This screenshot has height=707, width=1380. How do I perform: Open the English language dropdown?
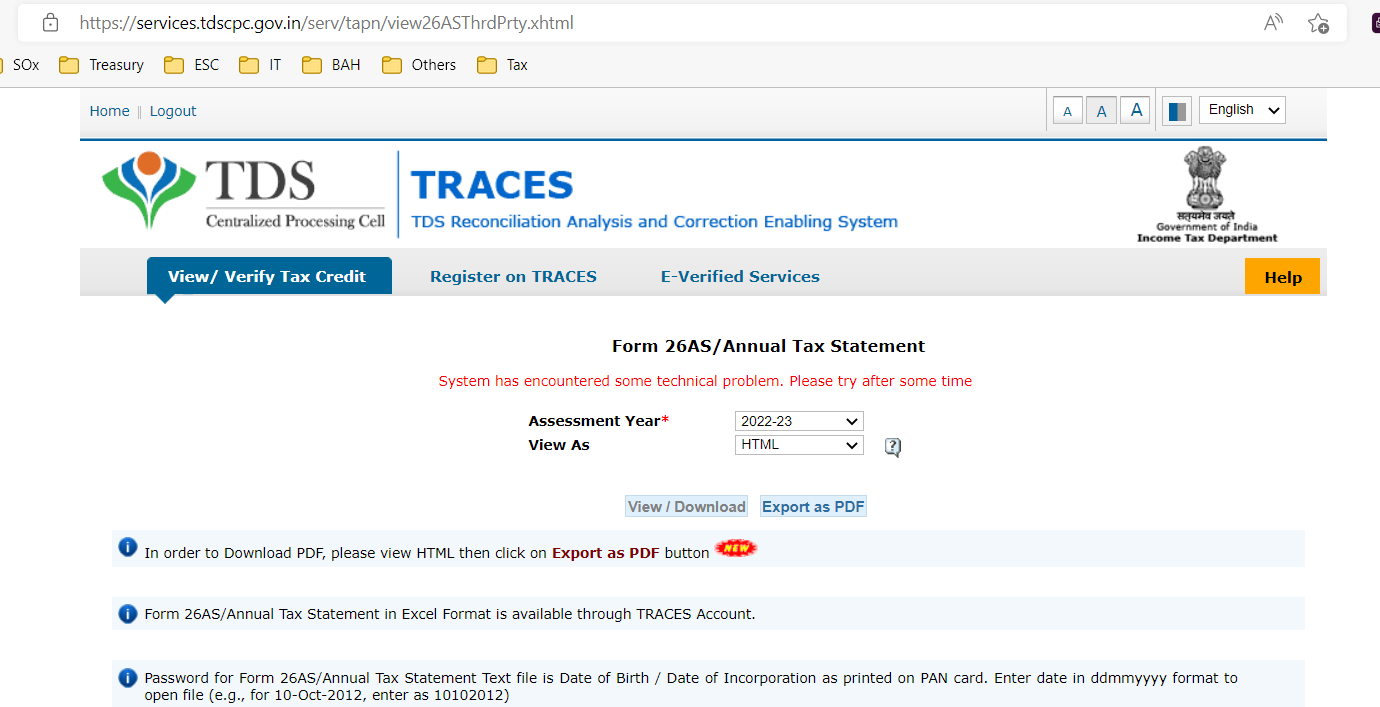[x=1242, y=110]
